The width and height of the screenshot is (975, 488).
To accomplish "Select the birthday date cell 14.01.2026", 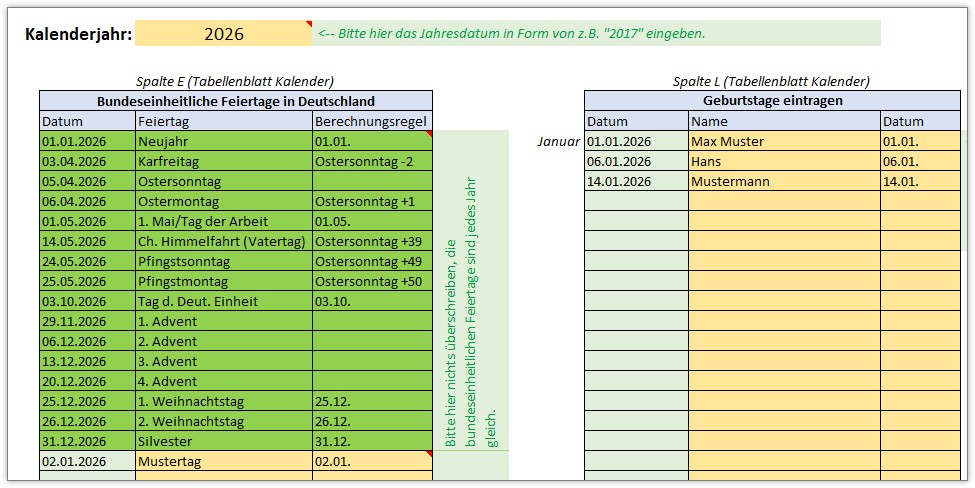I will tap(636, 181).
